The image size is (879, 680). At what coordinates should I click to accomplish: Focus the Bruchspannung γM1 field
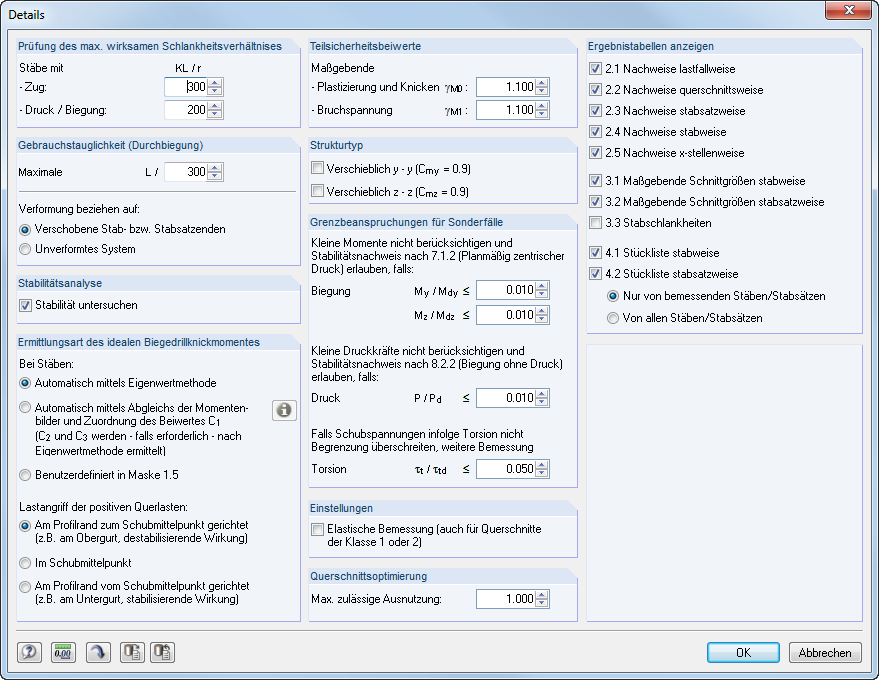tap(506, 110)
